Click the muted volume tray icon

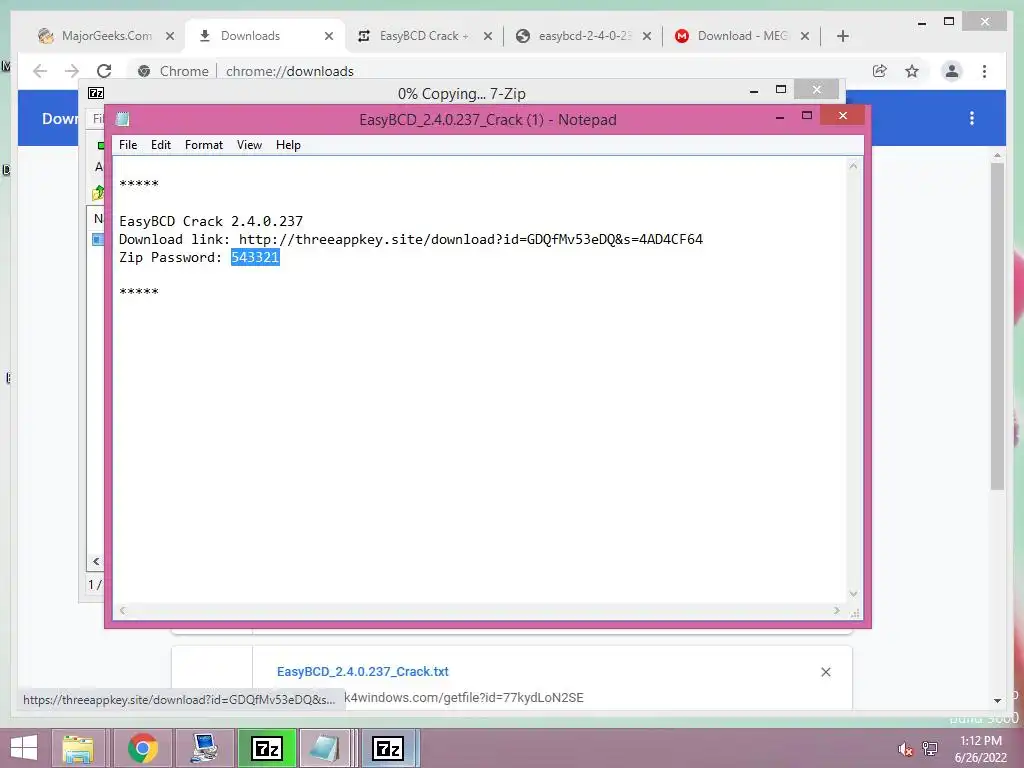click(905, 749)
